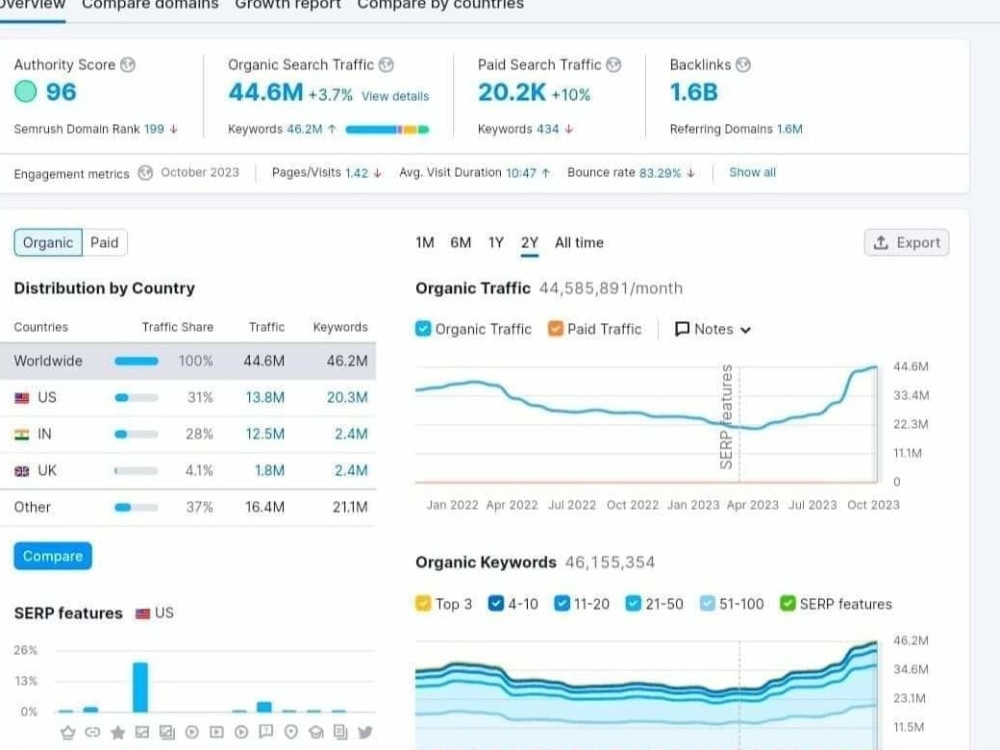Click IN traffic value 12.5M
The image size is (1000, 750).
pyautogui.click(x=265, y=435)
